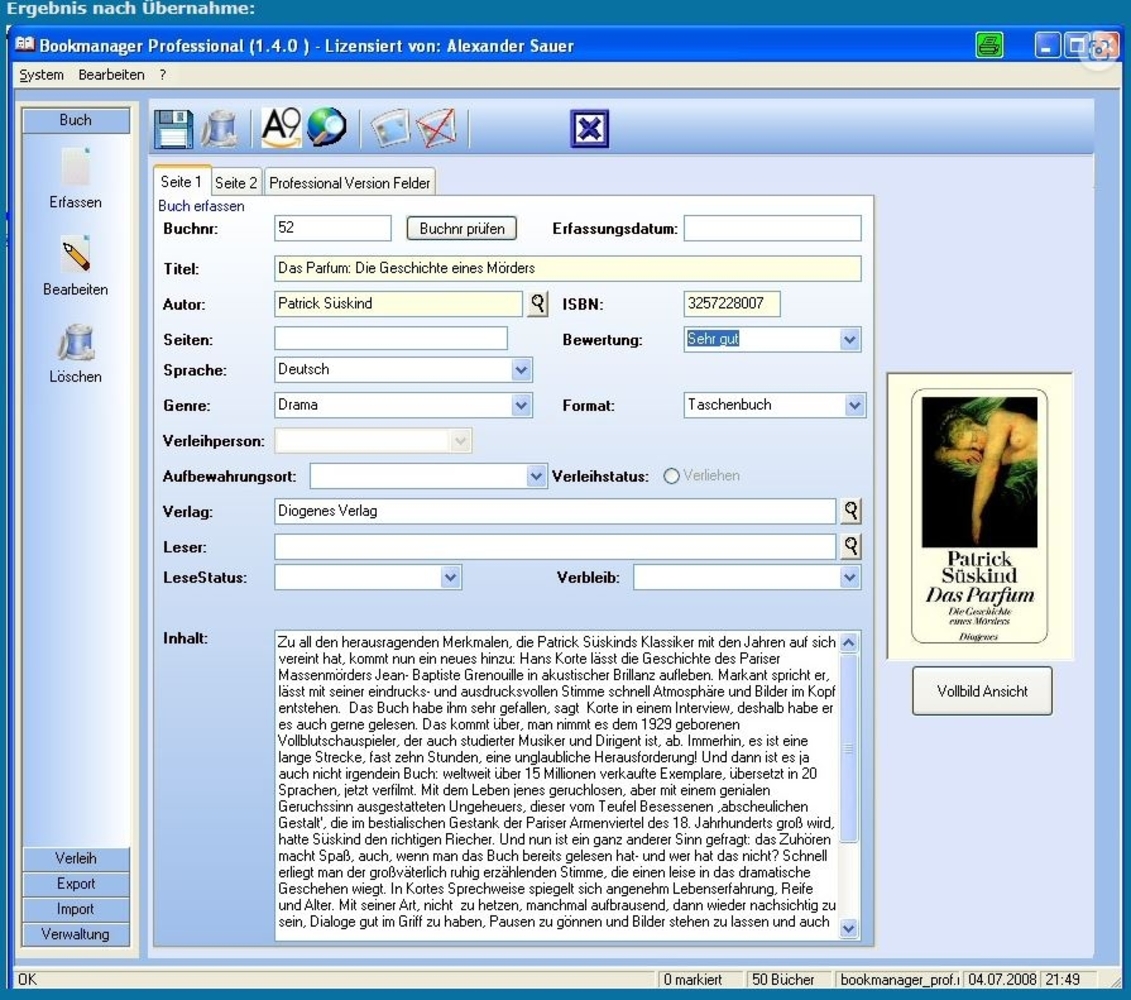Viewport: 1131px width, 1000px height.
Task: Click the remove cover image icon
Action: click(x=436, y=129)
